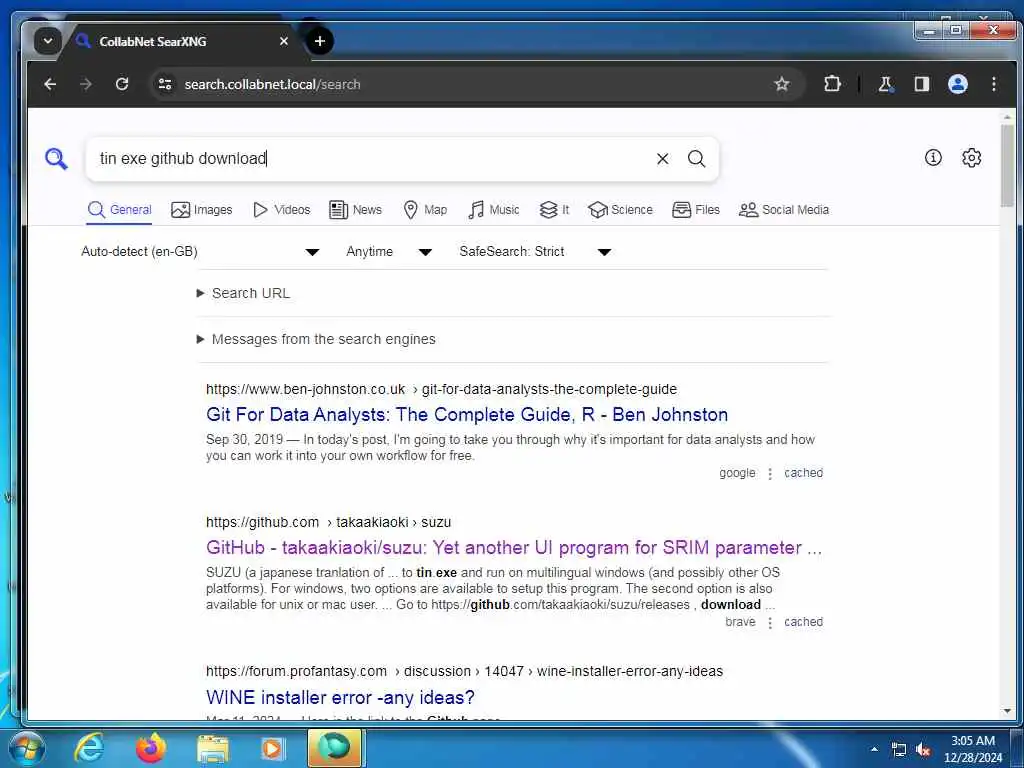Image resolution: width=1024 pixels, height=768 pixels.
Task: Open the Chrome profile avatar
Action: coord(957,84)
